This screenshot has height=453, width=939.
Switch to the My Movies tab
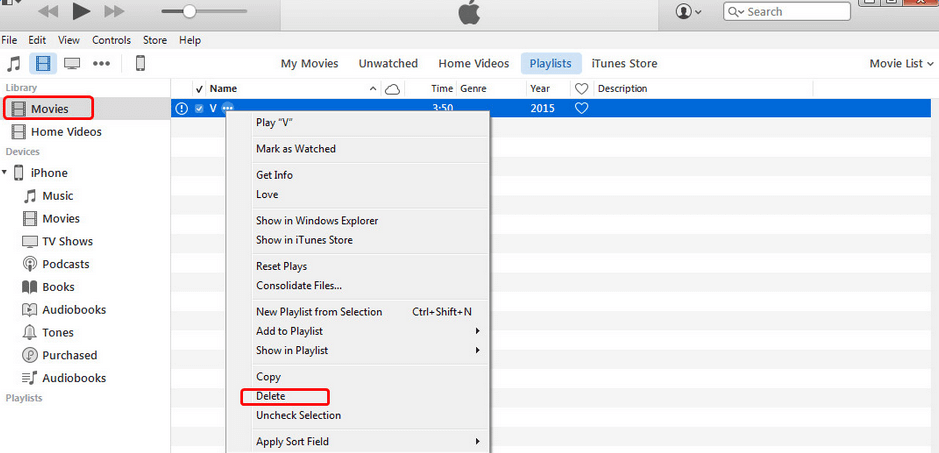tap(310, 64)
